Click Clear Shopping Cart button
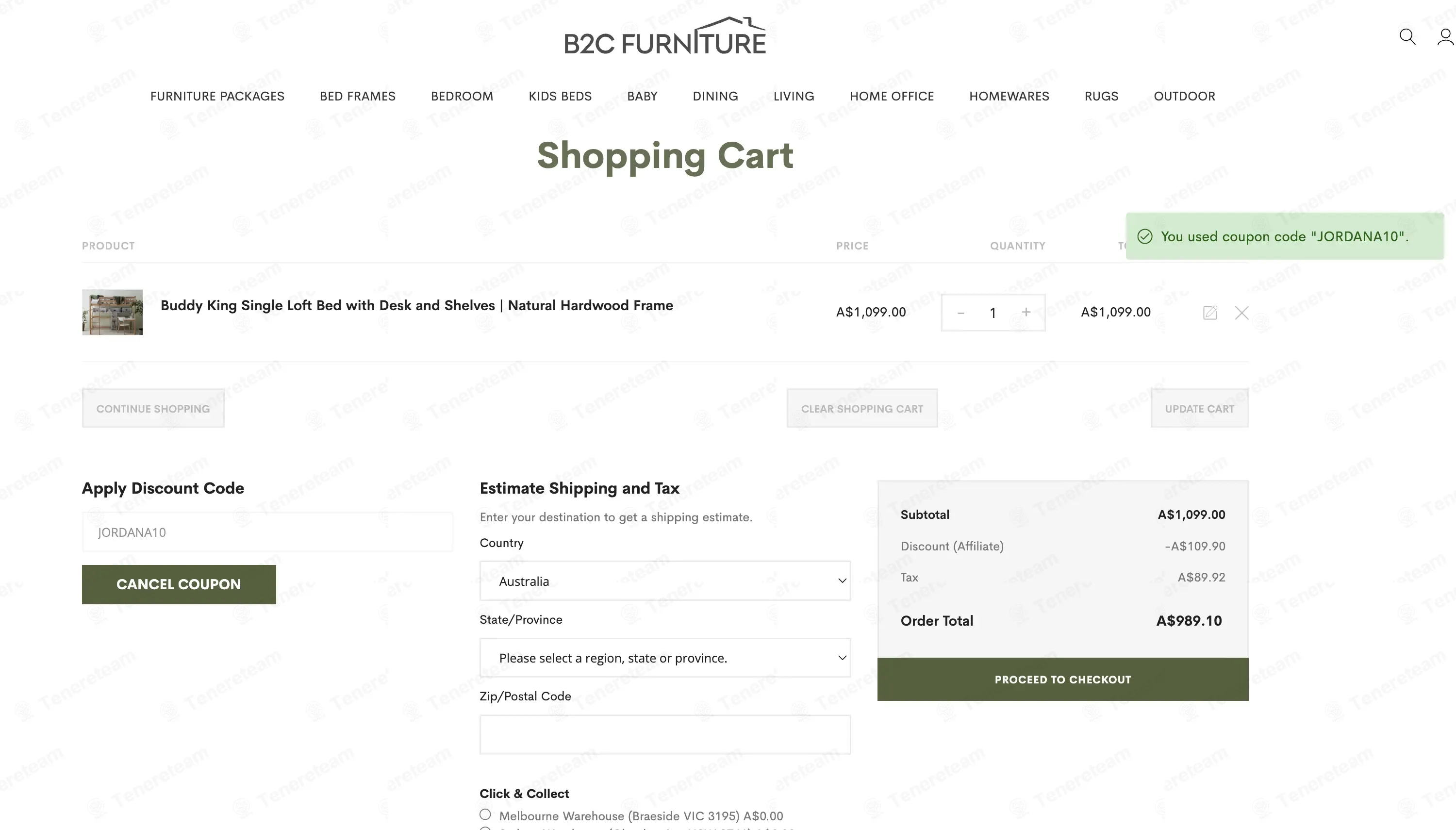 (862, 408)
